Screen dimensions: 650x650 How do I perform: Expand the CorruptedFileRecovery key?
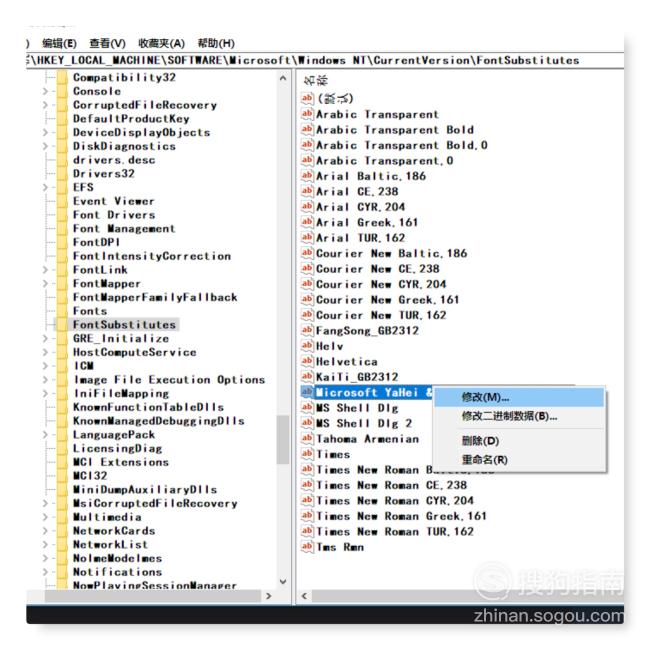(46, 105)
